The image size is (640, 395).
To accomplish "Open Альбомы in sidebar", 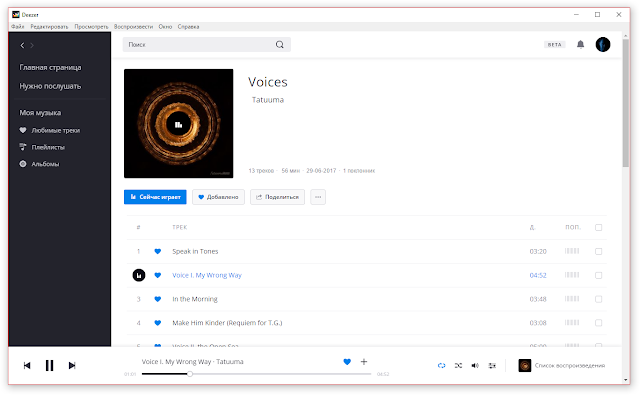I will pyautogui.click(x=39, y=164).
